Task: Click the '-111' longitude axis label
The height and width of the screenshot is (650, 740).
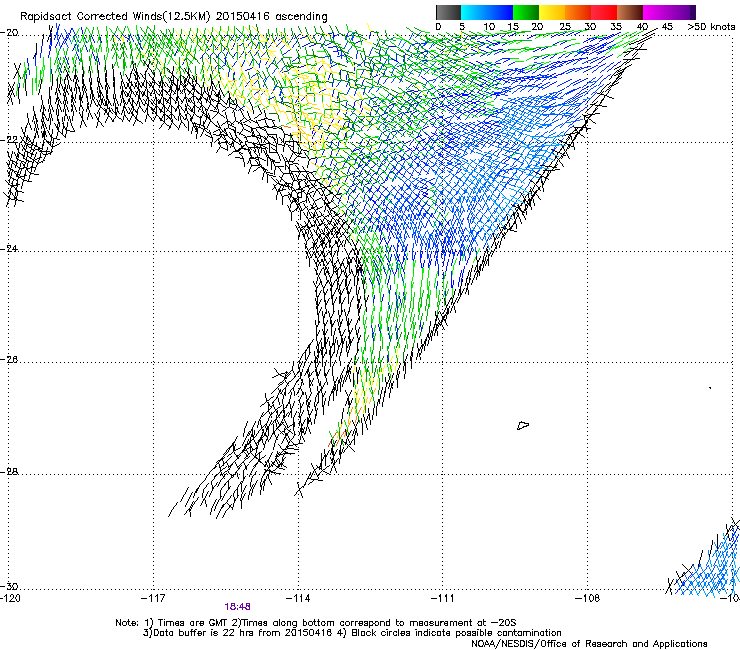Action: coord(443,599)
